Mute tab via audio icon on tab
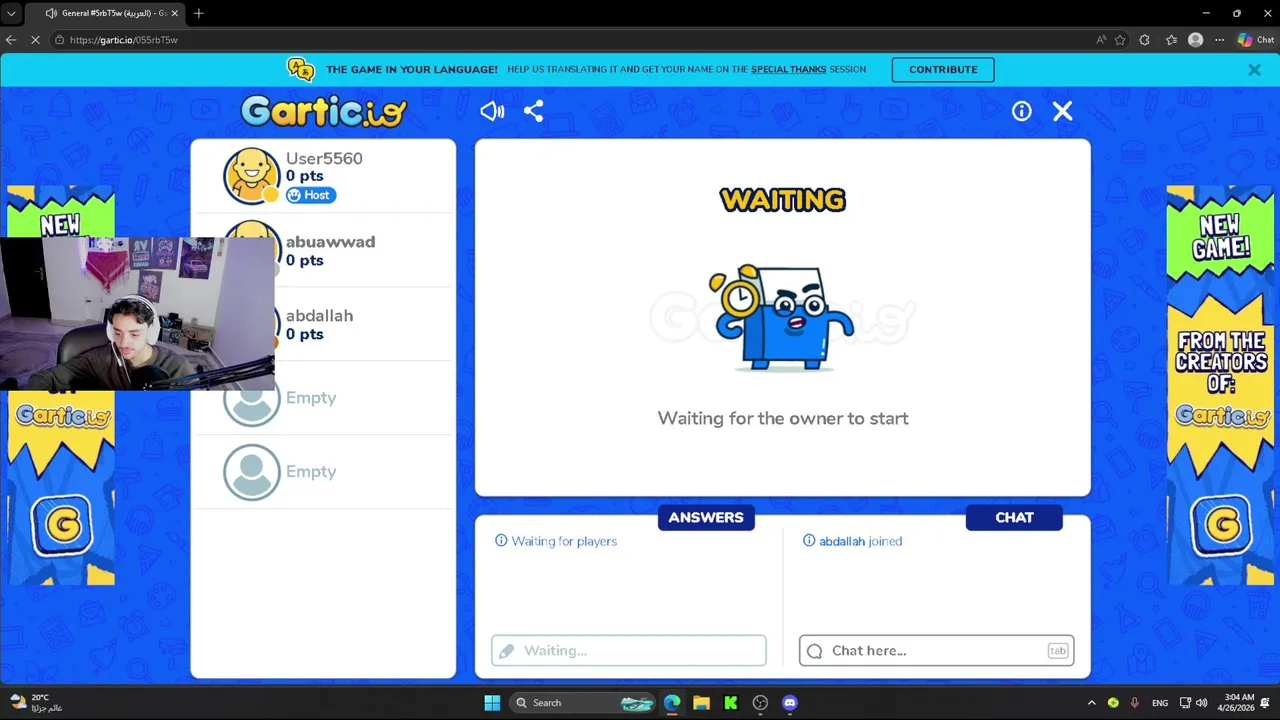This screenshot has height=720, width=1280. point(51,13)
